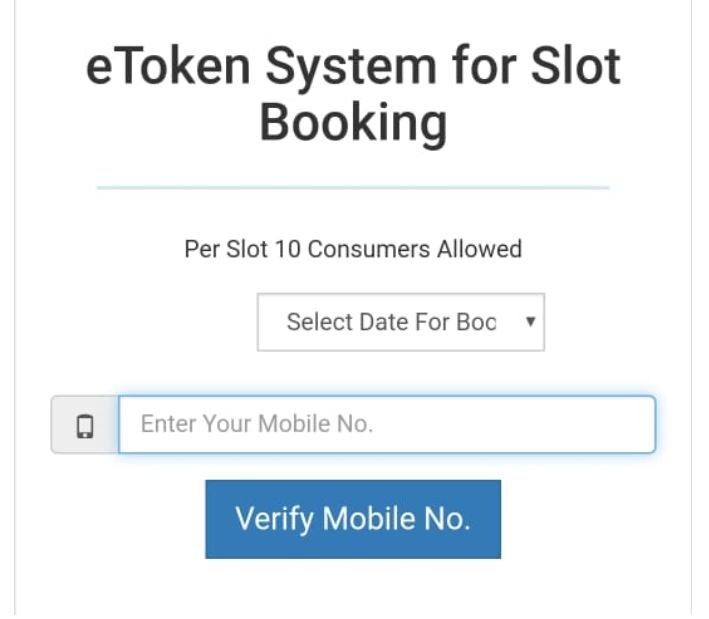Click the word Consumers in the slot notice

tap(369, 249)
